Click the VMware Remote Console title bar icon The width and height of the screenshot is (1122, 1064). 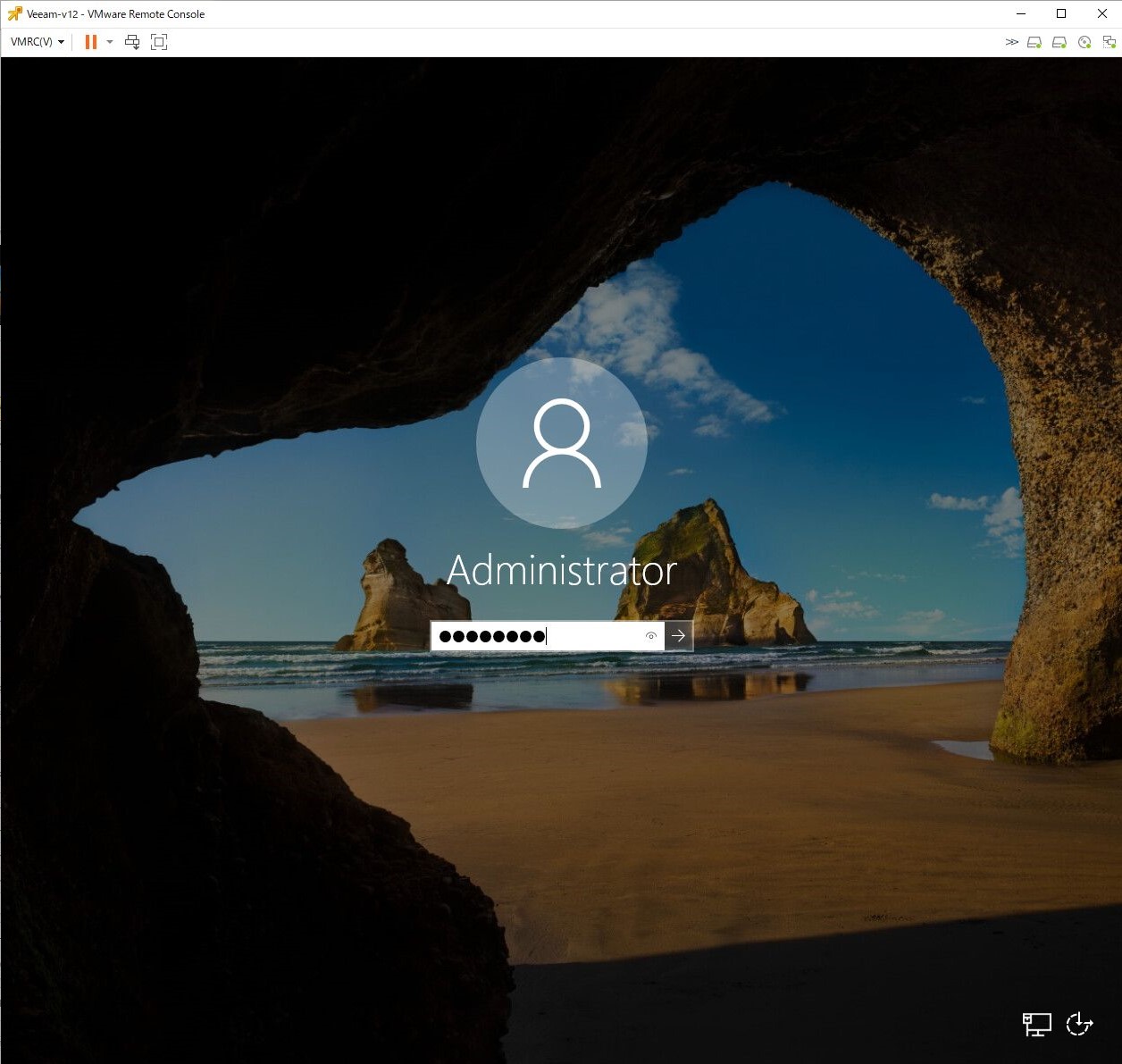click(x=14, y=13)
